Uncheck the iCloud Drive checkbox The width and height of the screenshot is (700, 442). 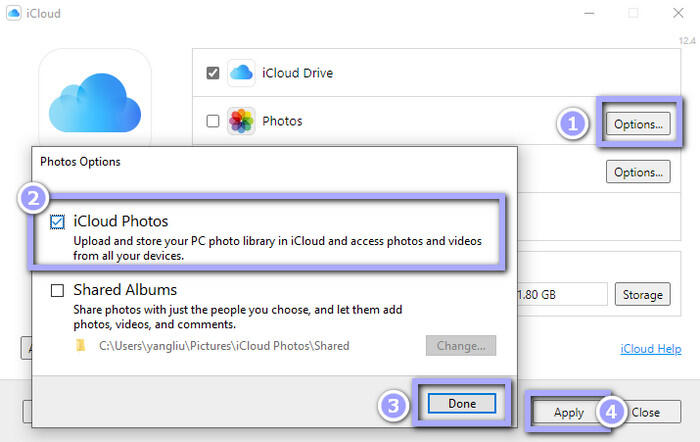(x=212, y=73)
